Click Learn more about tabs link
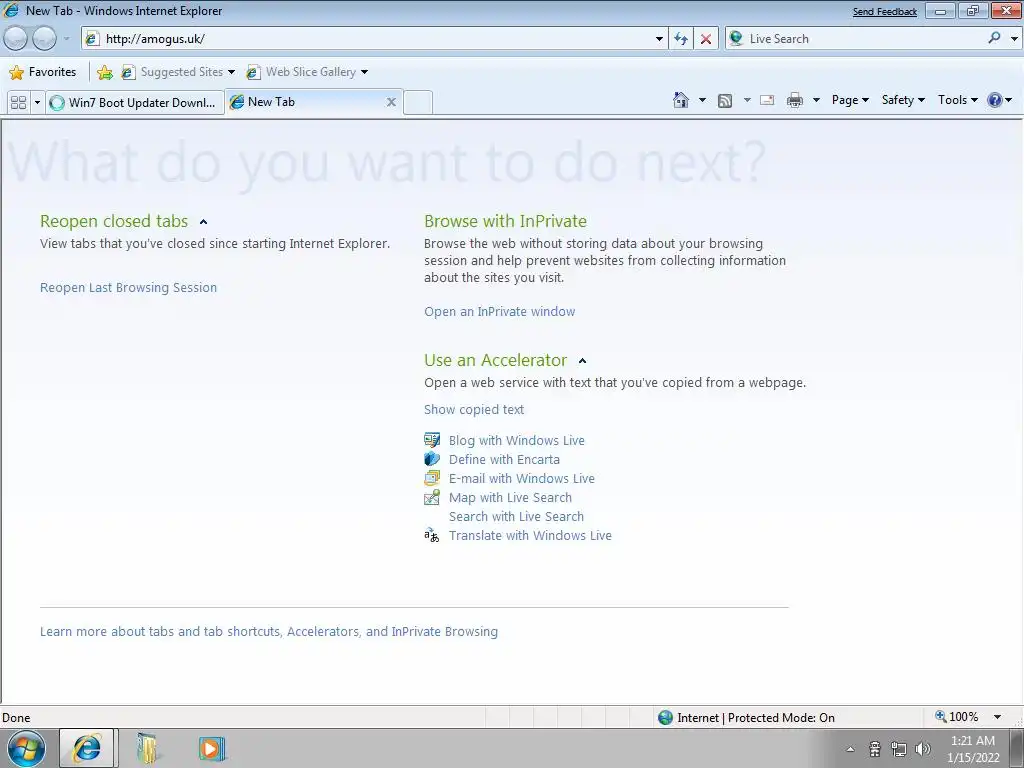 [x=269, y=632]
